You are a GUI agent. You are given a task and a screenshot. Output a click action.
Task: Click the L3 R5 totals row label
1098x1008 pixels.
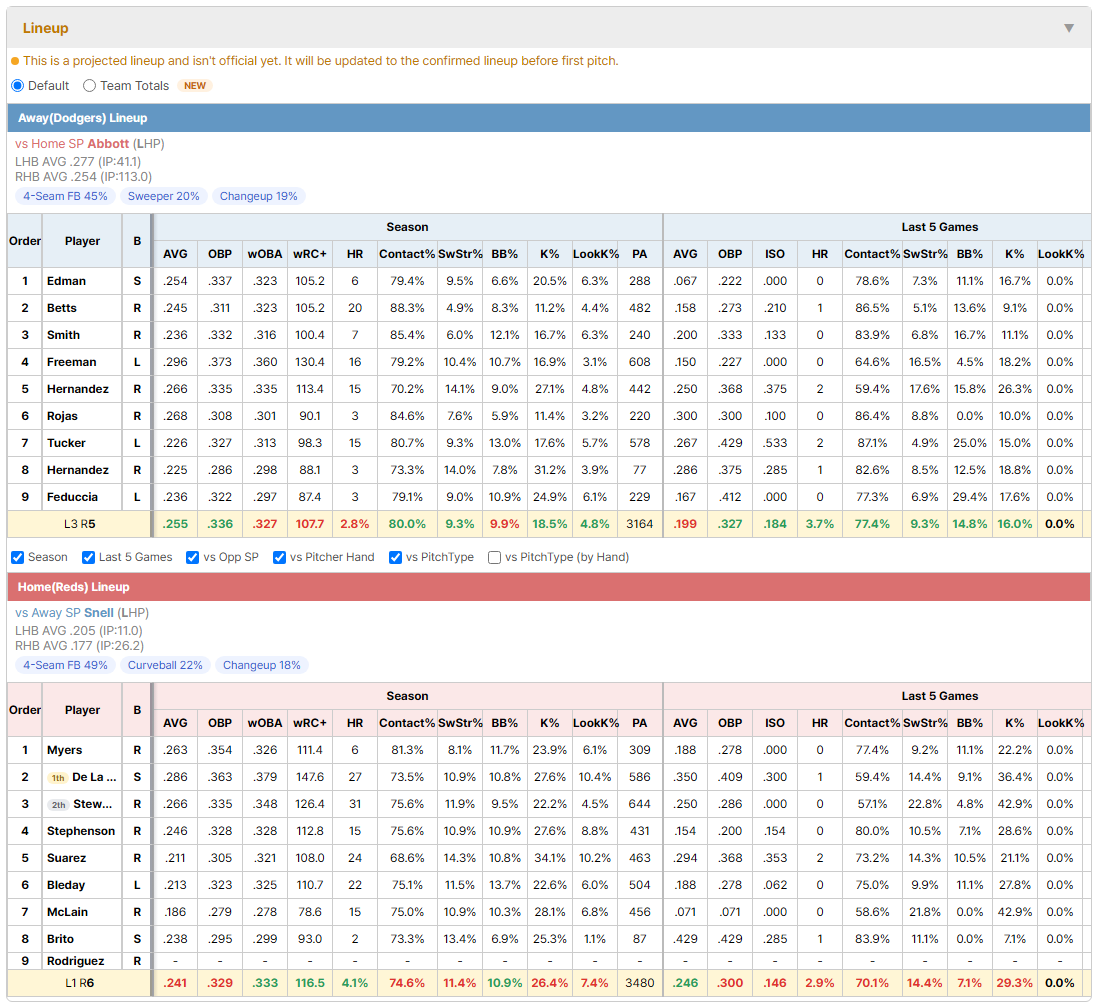79,524
